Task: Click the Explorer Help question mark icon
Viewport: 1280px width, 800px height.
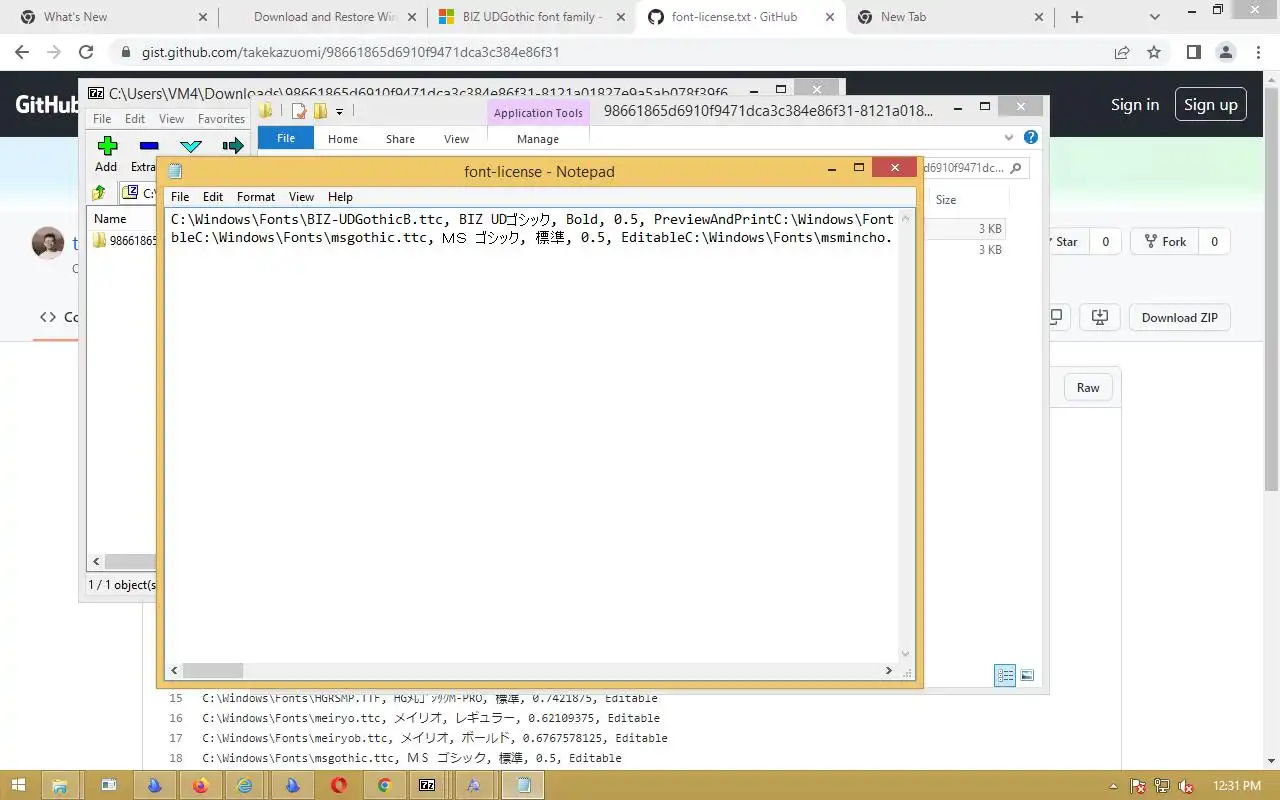Action: pyautogui.click(x=1030, y=137)
